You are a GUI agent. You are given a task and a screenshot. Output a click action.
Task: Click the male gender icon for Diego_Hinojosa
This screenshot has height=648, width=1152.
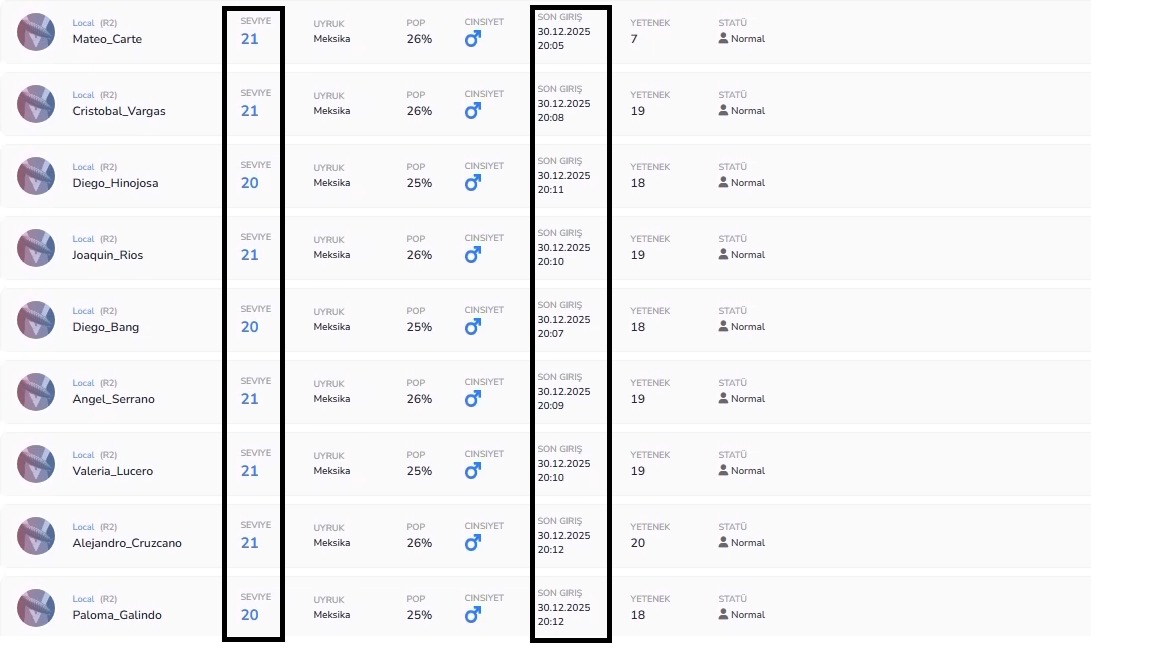point(473,182)
